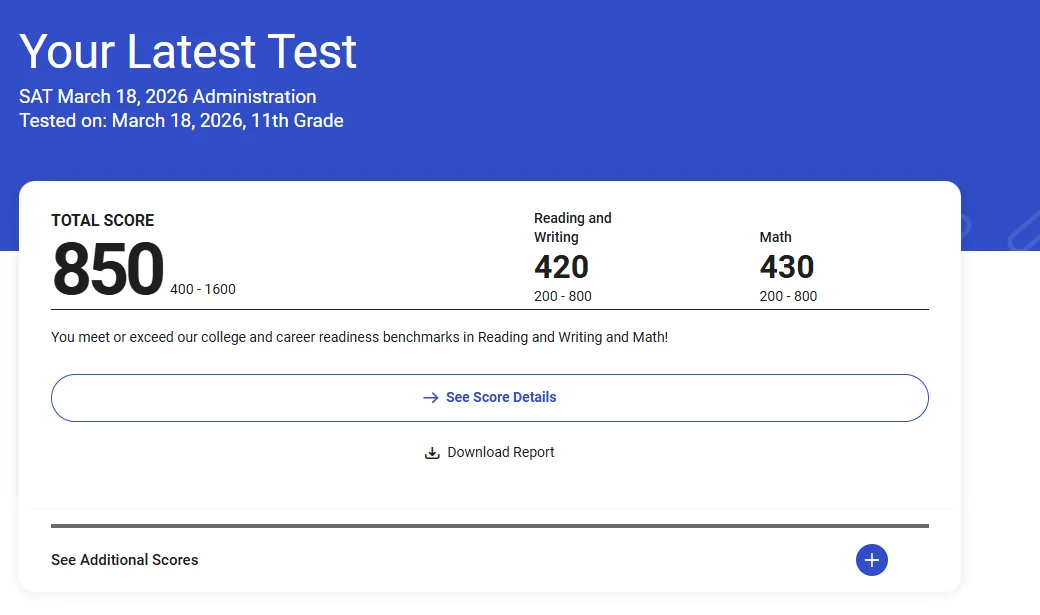The width and height of the screenshot is (1040, 615).
Task: Click the arrow icon beside See Score Details
Action: coord(431,398)
